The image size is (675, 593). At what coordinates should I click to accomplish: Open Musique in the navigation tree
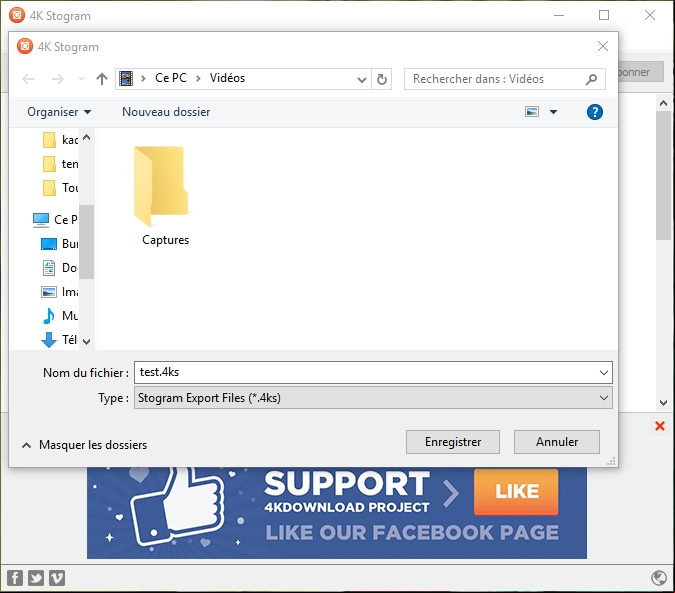click(59, 315)
